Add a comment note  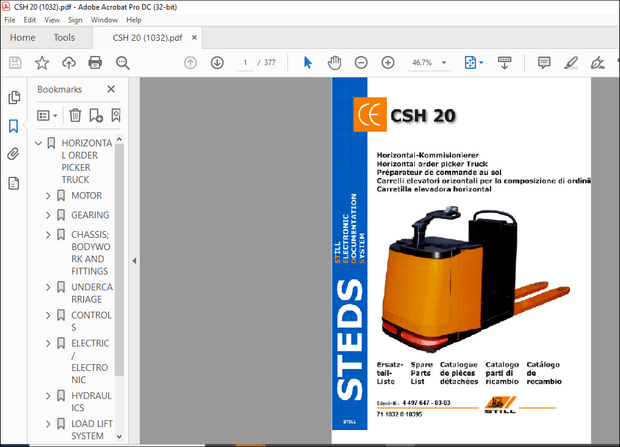[x=544, y=63]
